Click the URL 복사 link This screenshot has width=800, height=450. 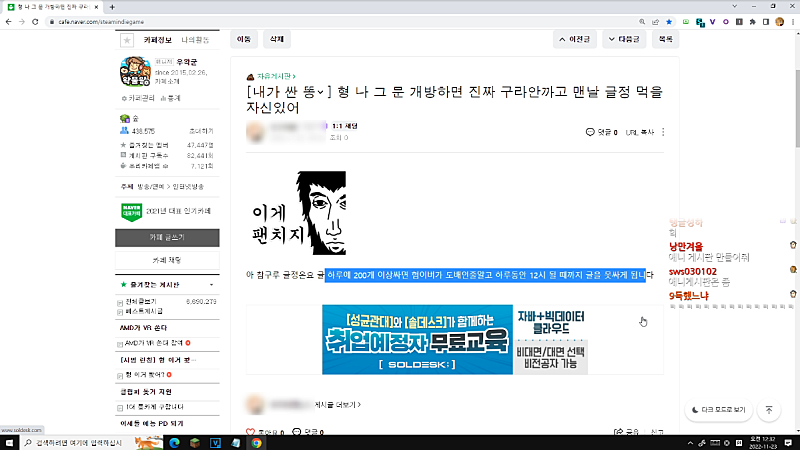pos(640,132)
